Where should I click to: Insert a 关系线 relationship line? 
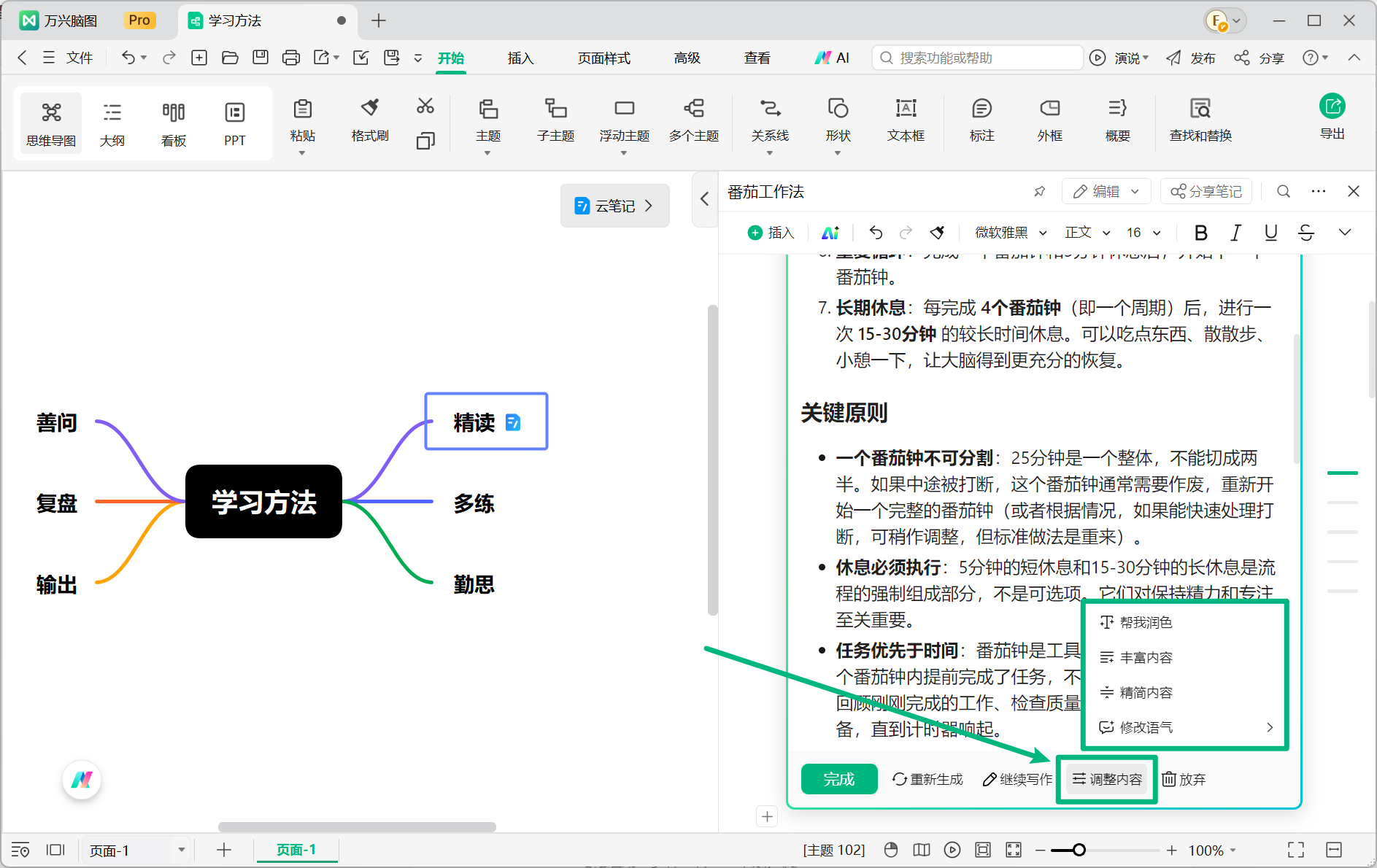click(771, 120)
